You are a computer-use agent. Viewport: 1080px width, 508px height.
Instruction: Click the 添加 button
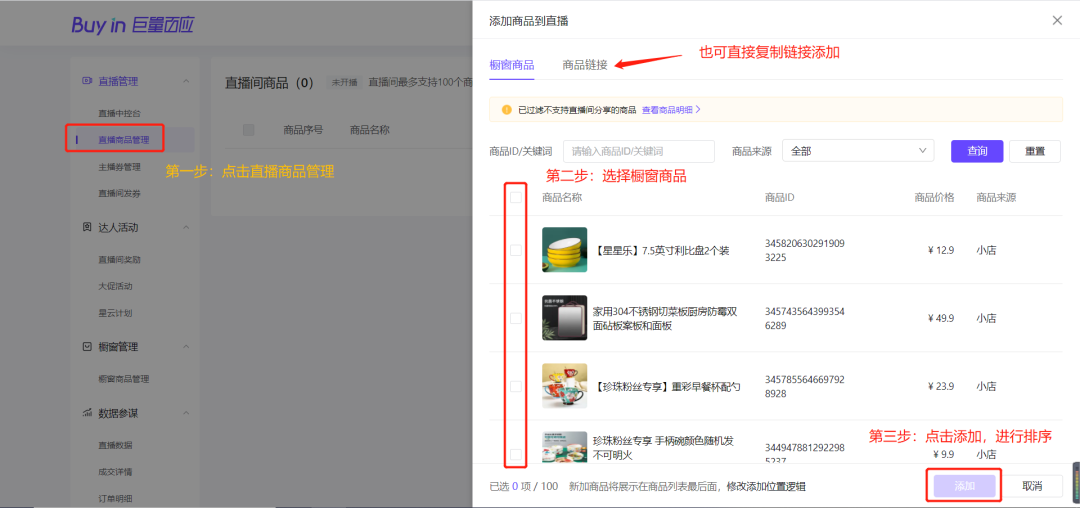(964, 486)
